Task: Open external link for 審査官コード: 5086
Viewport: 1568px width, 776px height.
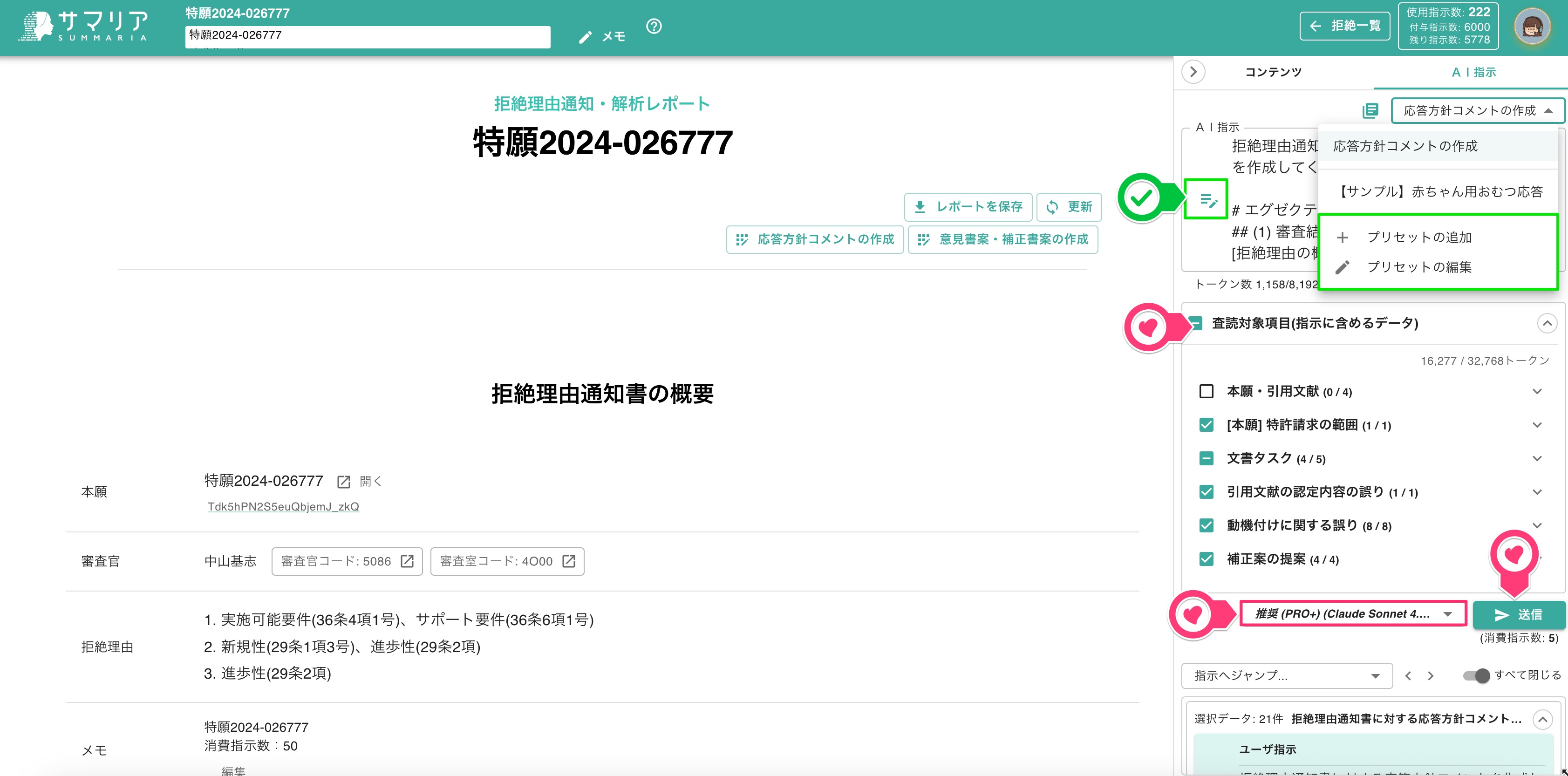Action: click(x=407, y=561)
